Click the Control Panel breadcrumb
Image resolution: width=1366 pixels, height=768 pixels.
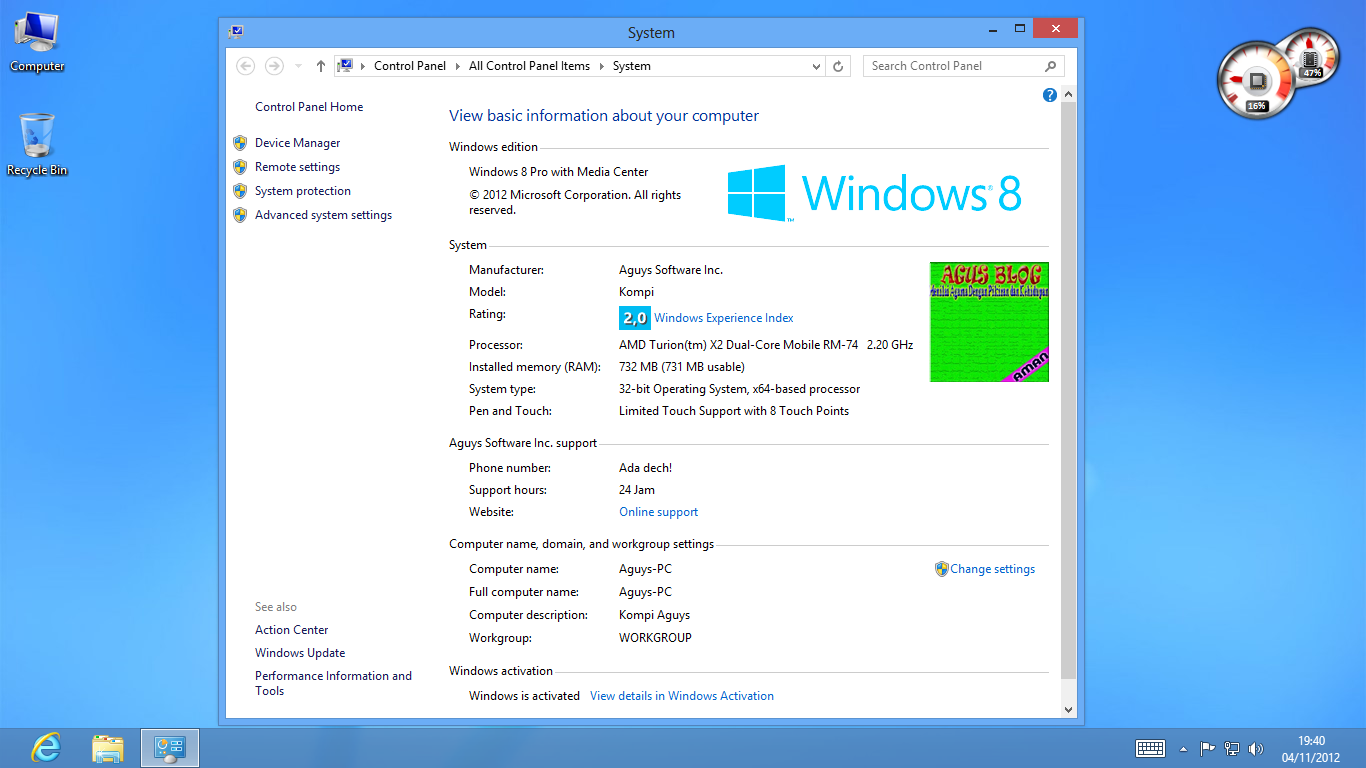(x=410, y=66)
